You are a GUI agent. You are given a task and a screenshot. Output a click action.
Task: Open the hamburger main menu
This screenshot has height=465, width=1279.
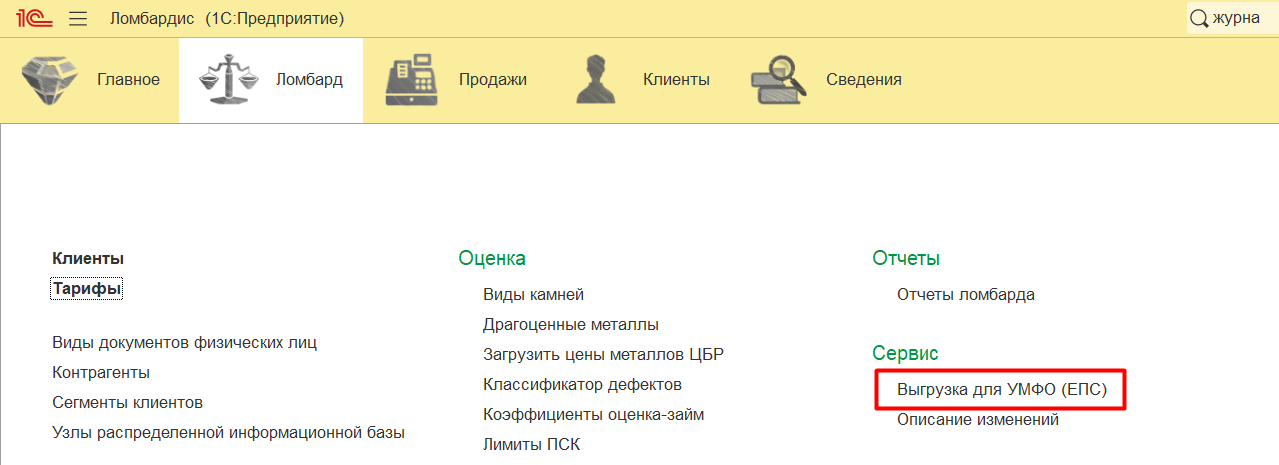tap(77, 18)
